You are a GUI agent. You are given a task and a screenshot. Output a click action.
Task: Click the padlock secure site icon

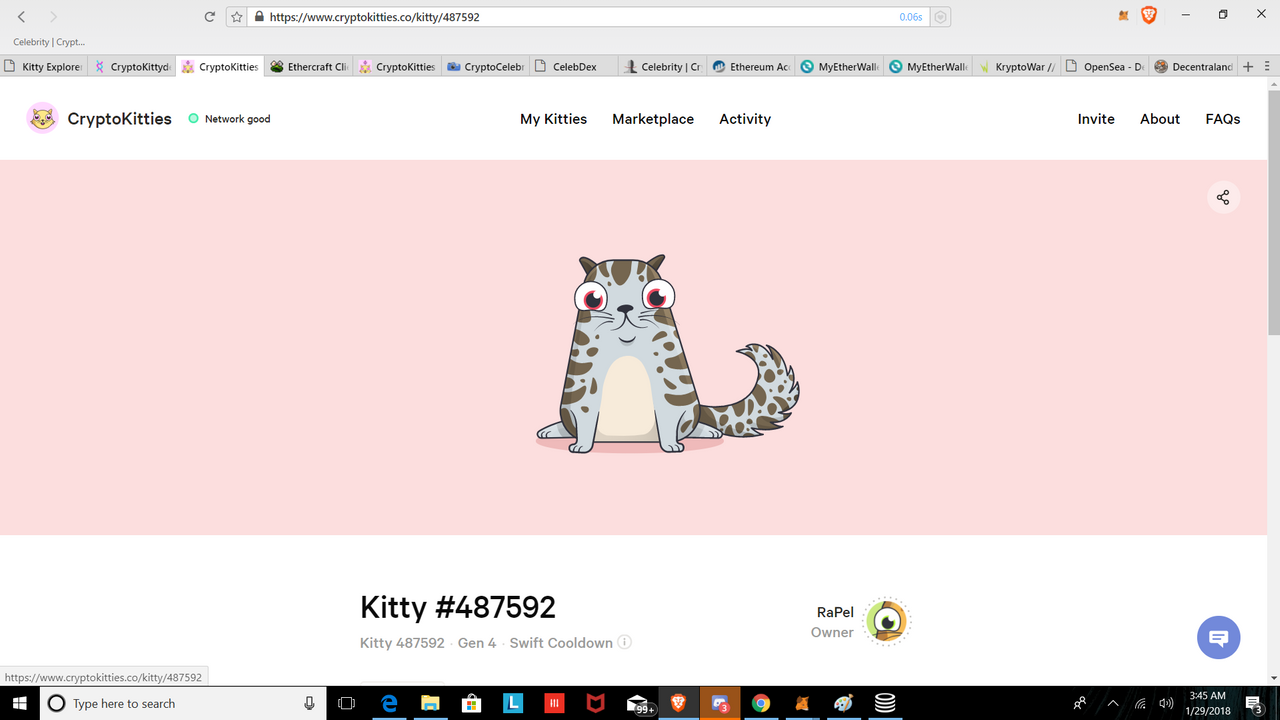259,17
